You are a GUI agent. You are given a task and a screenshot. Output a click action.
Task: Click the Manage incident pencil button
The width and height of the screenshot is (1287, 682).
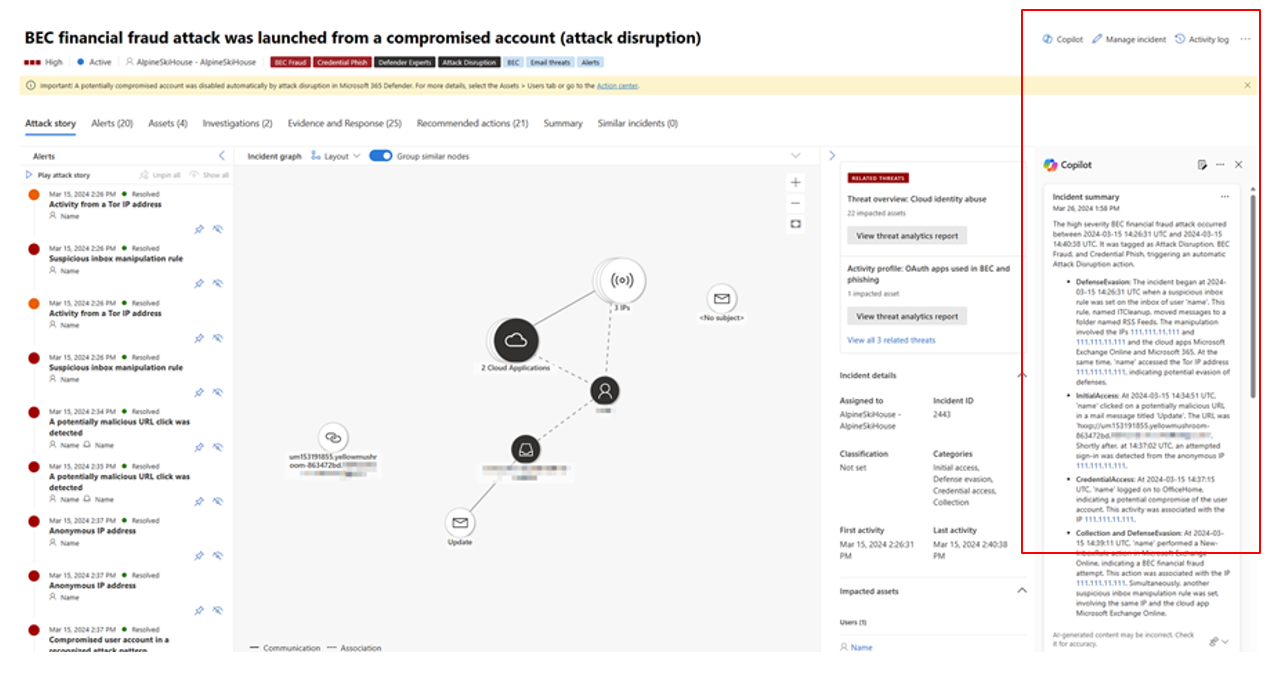[x=1129, y=39]
